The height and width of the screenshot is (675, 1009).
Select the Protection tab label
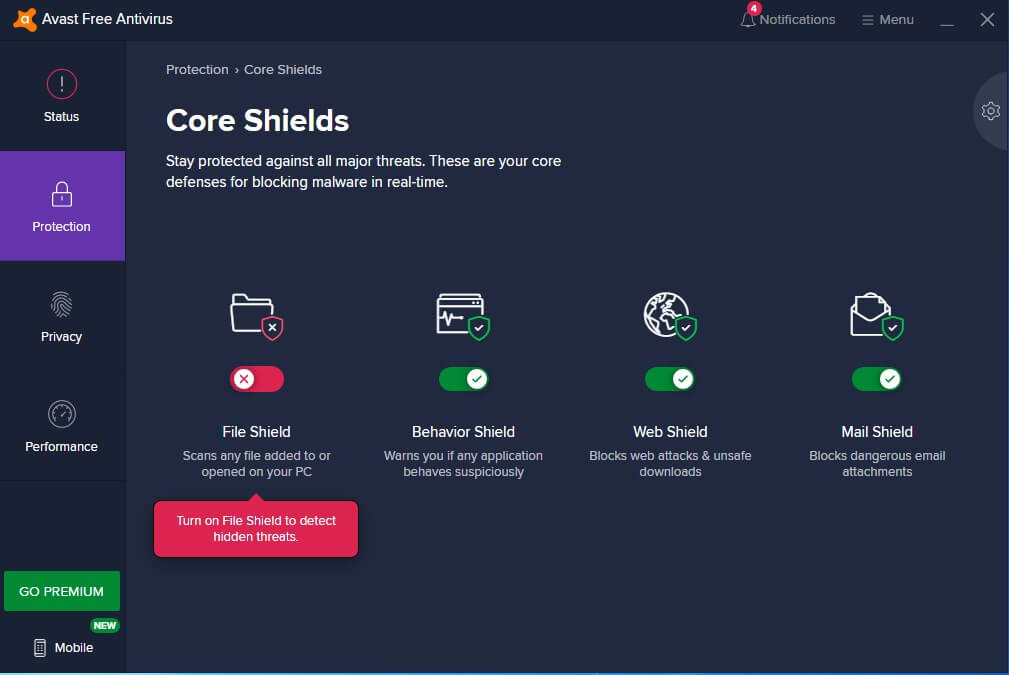click(x=61, y=227)
